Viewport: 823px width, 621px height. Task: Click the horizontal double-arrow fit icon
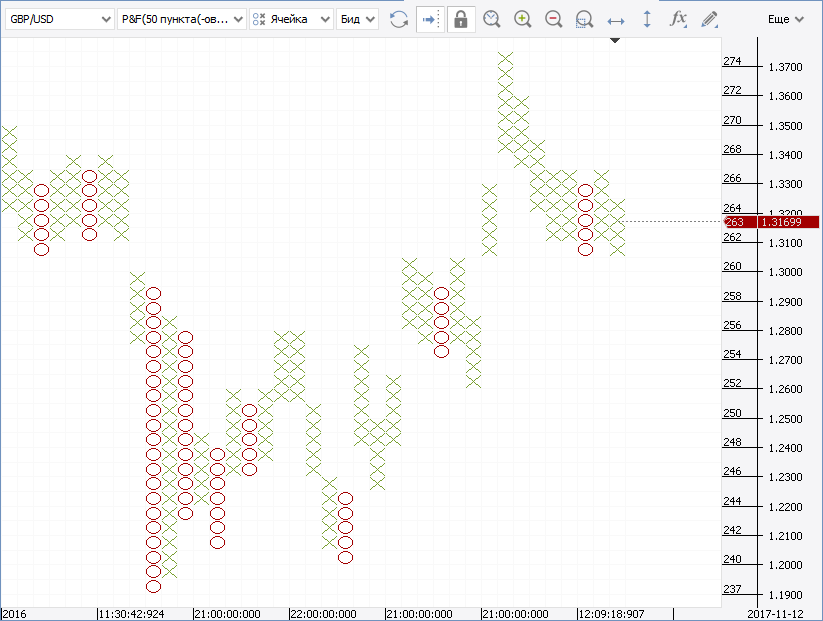click(616, 19)
